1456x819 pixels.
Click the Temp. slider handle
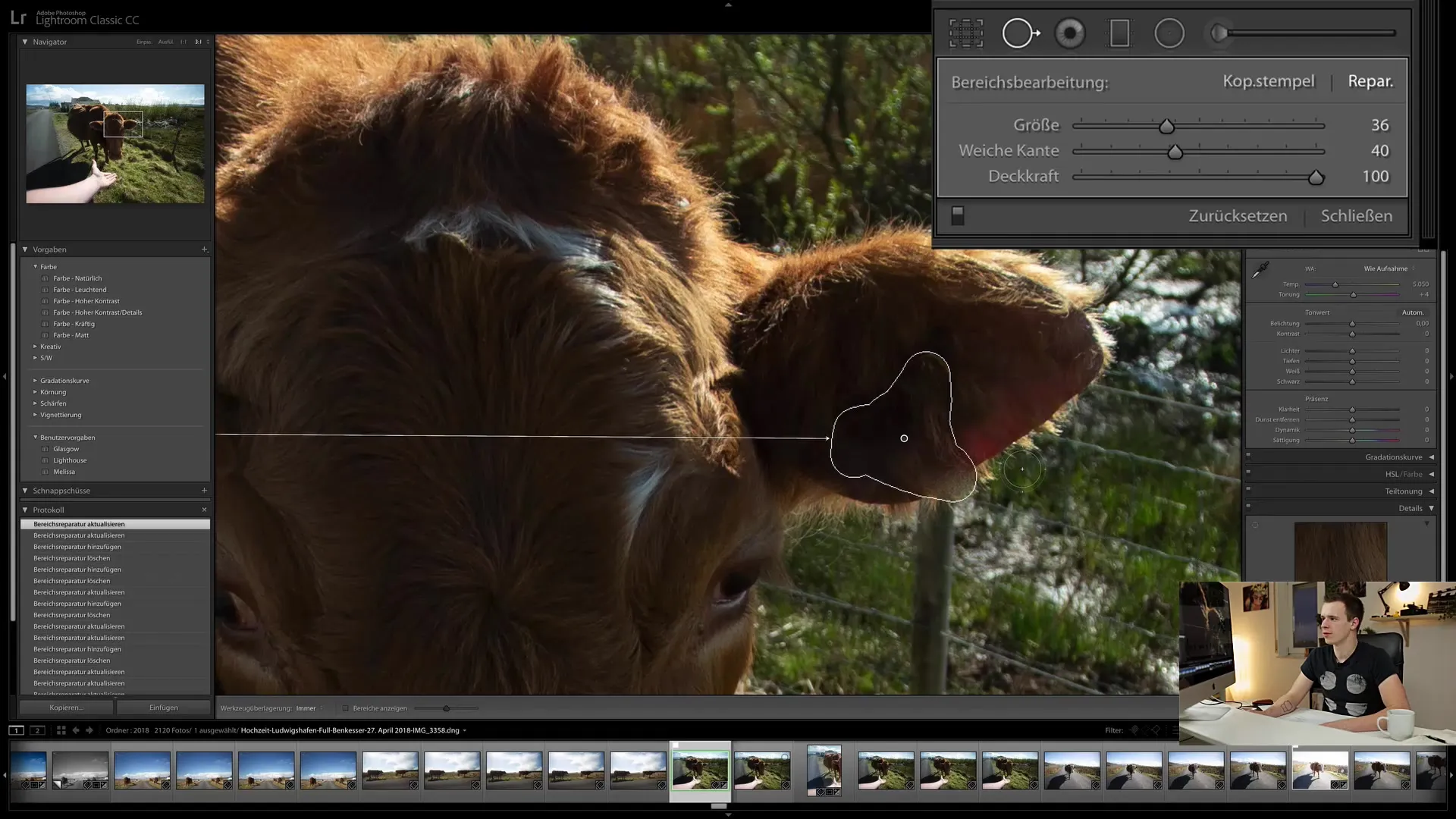coord(1335,285)
